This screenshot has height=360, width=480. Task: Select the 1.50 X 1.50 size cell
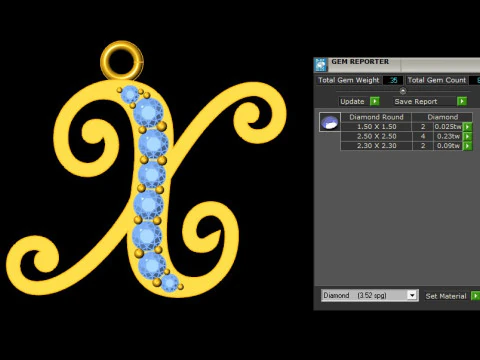[376, 127]
